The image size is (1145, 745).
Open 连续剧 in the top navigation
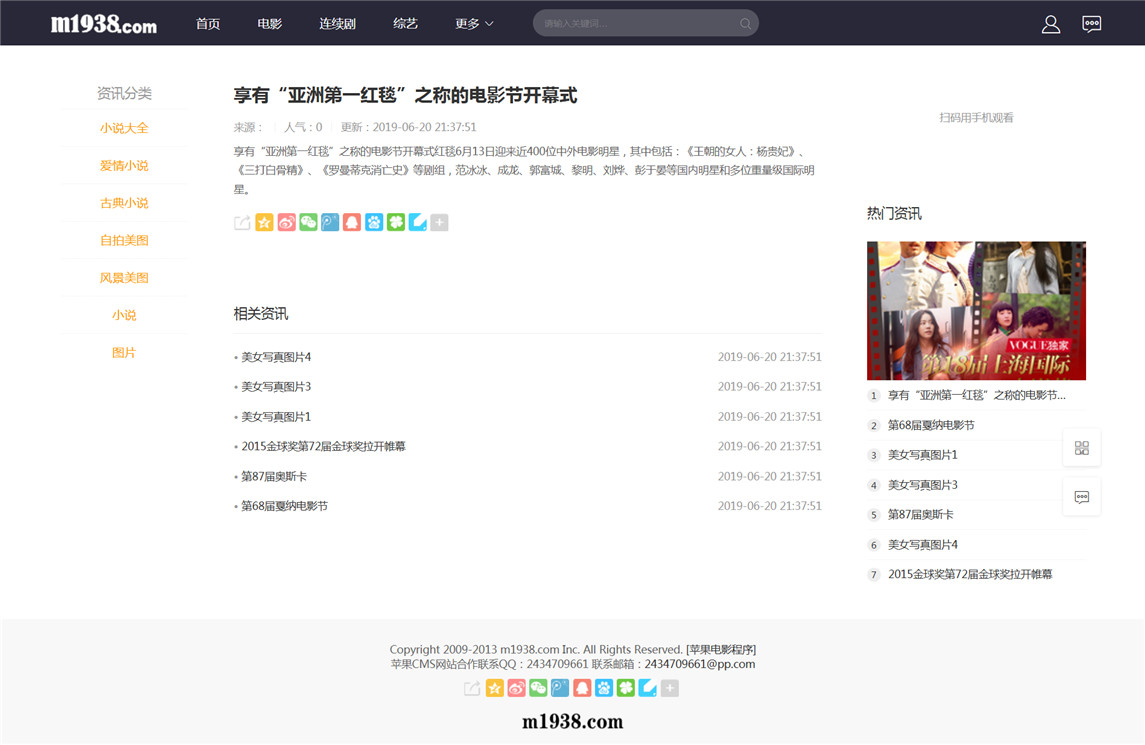337,24
